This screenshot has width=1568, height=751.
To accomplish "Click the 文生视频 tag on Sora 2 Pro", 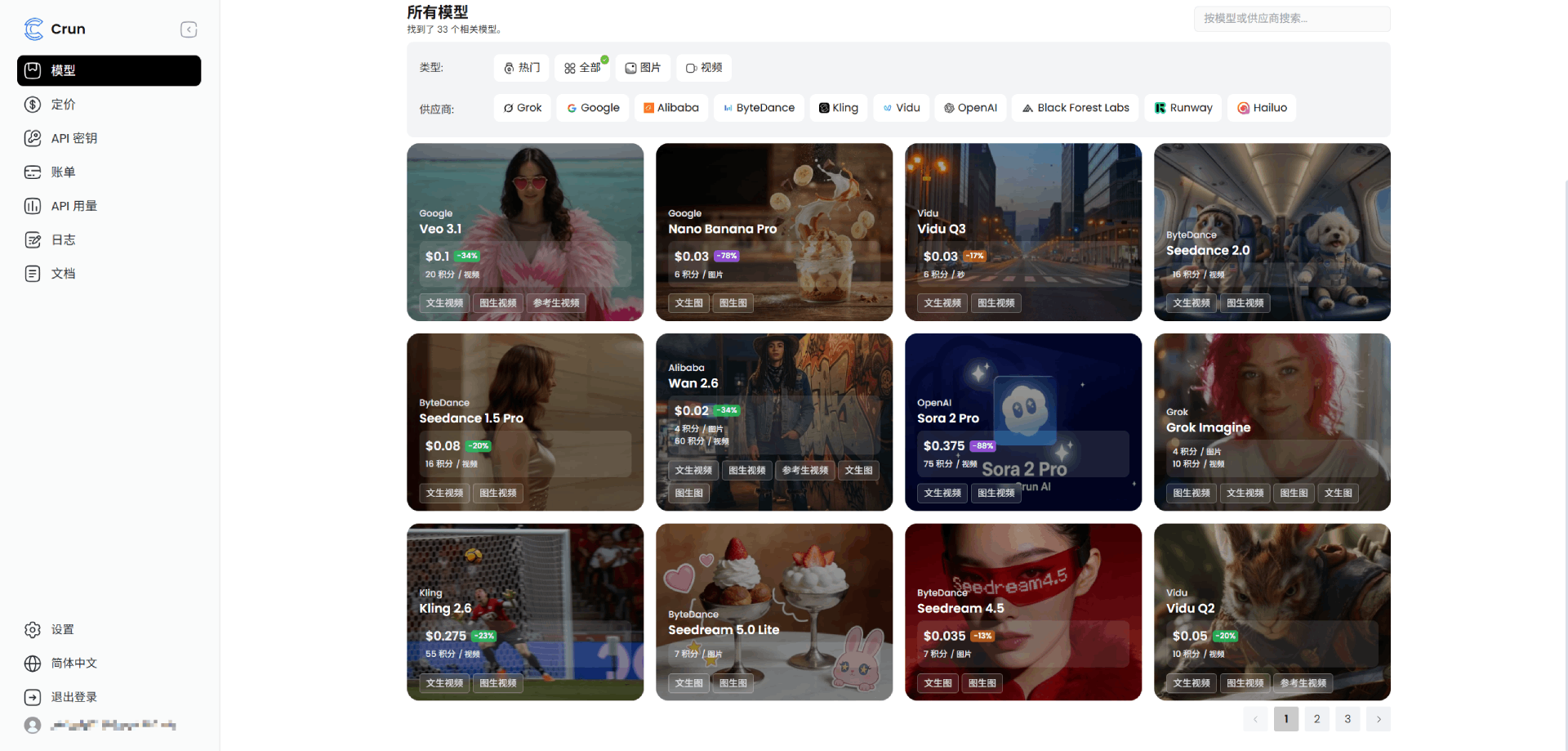I will coord(943,494).
